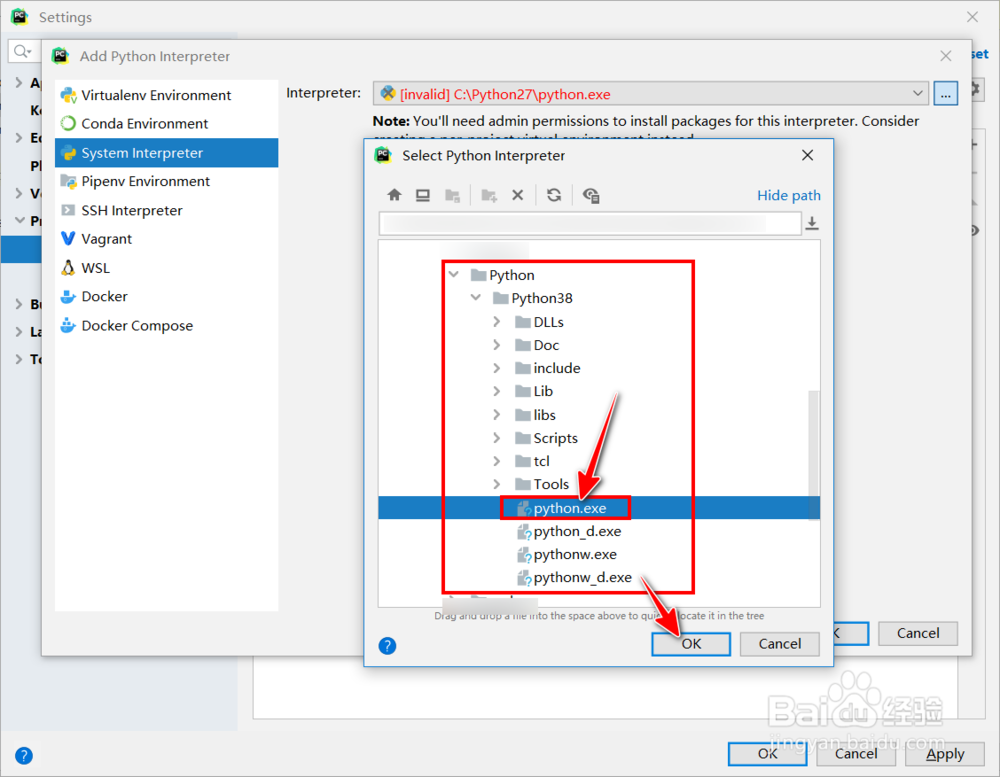Viewport: 1000px width, 777px height.
Task: Click the Docker whale icon
Action: pyautogui.click(x=68, y=297)
